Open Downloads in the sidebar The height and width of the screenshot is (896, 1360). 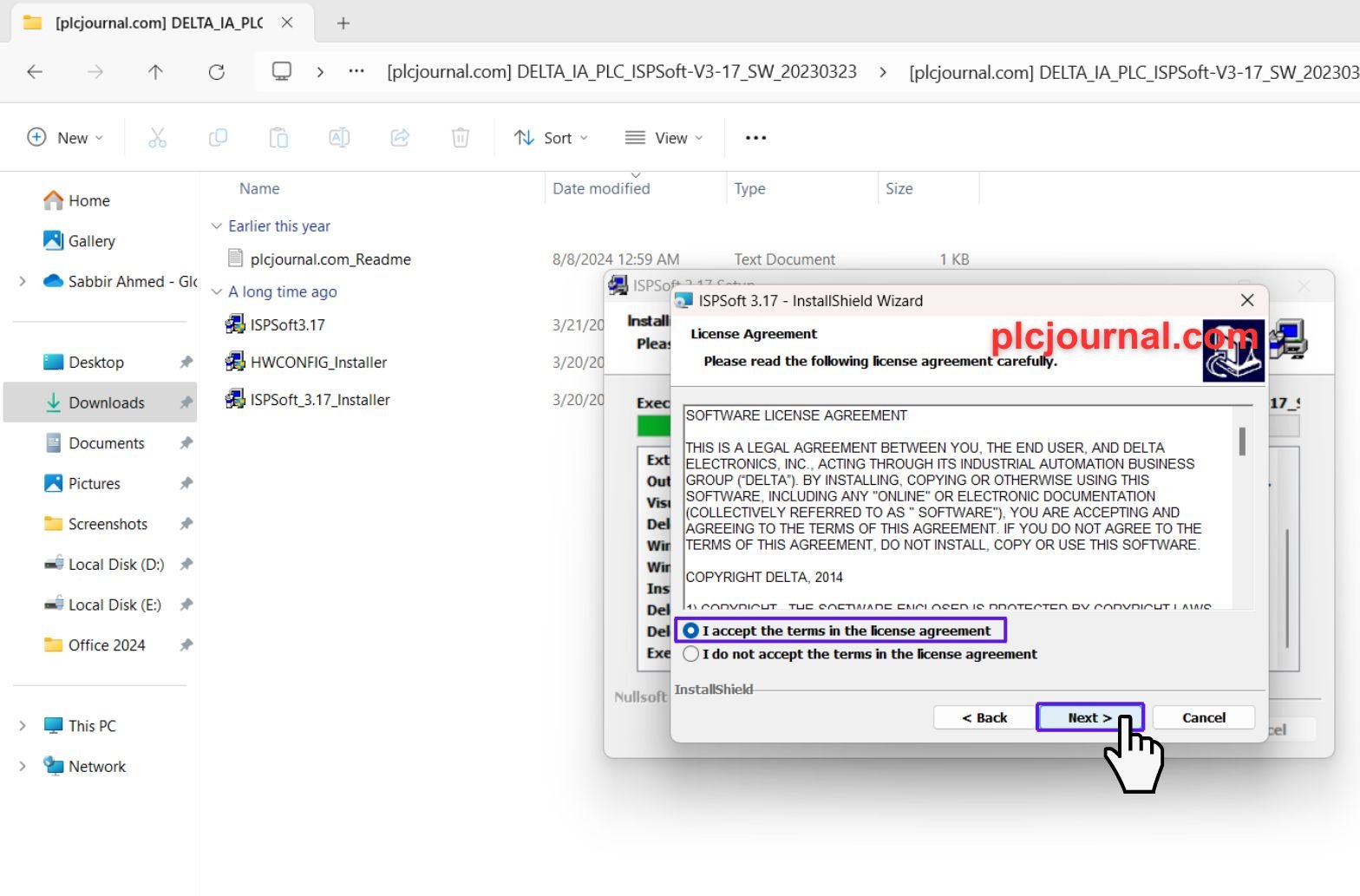tap(106, 403)
